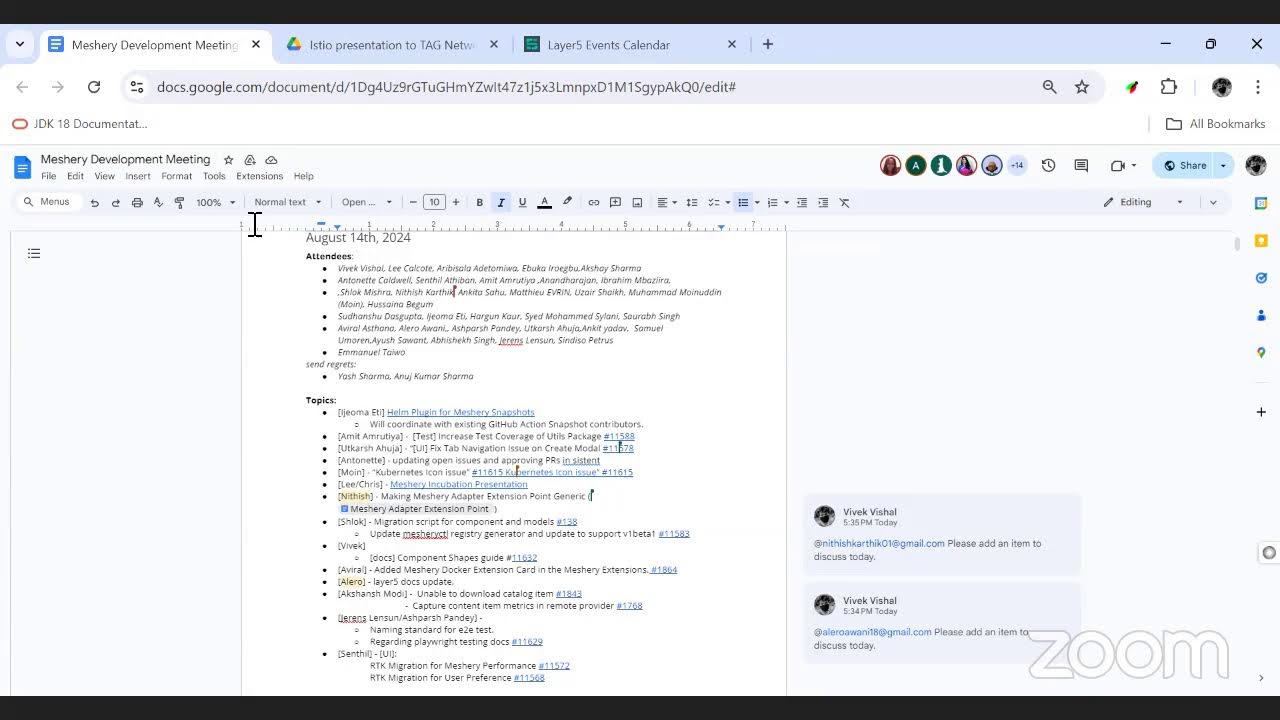Open the highlight color pen tool

[567, 202]
